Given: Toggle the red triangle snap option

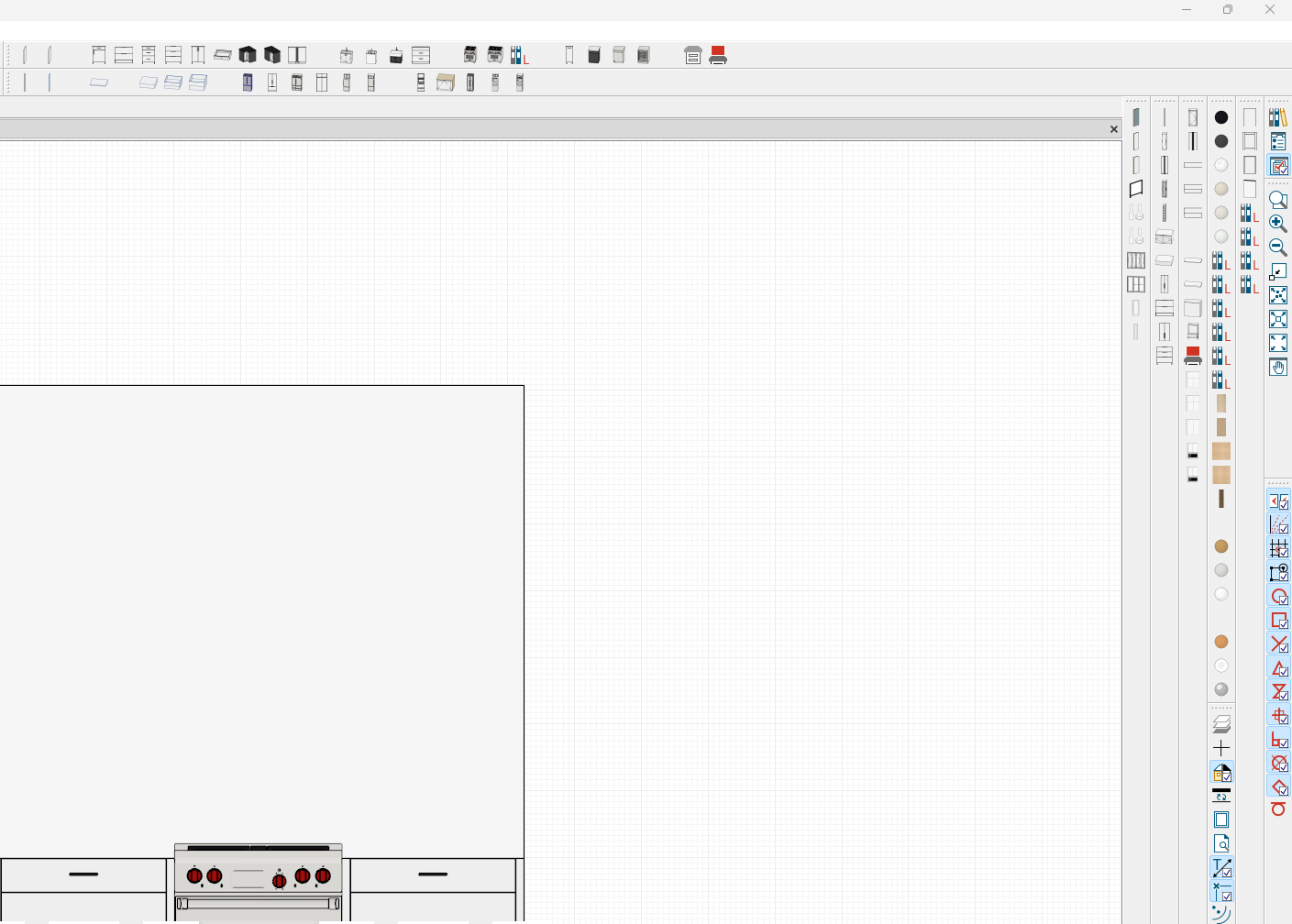Looking at the screenshot, I should (1278, 667).
